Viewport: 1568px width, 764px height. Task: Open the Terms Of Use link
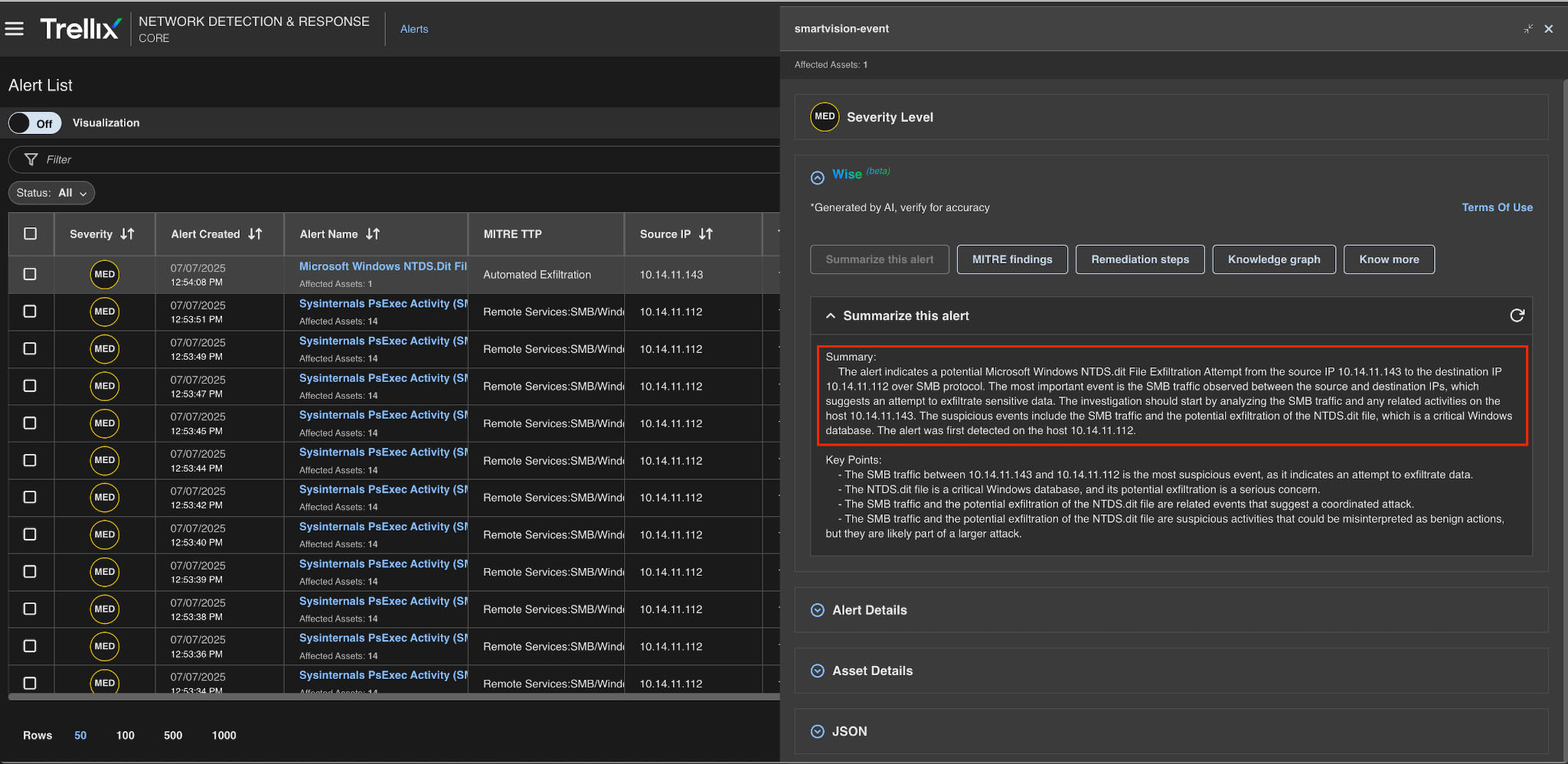point(1497,207)
